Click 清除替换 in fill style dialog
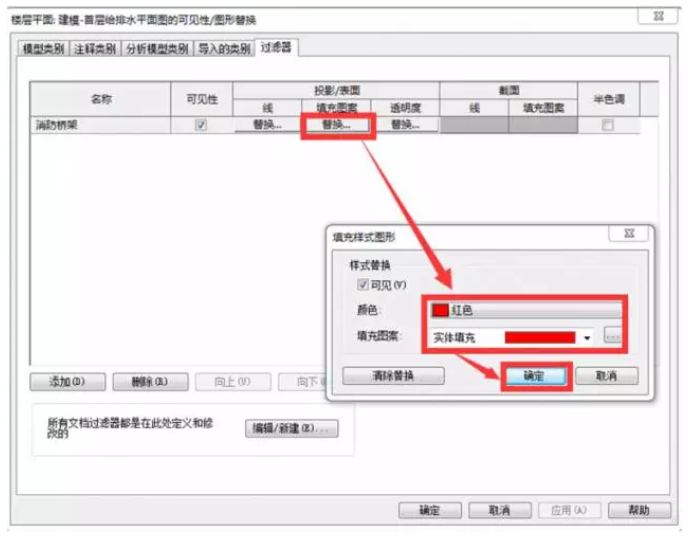 [393, 376]
